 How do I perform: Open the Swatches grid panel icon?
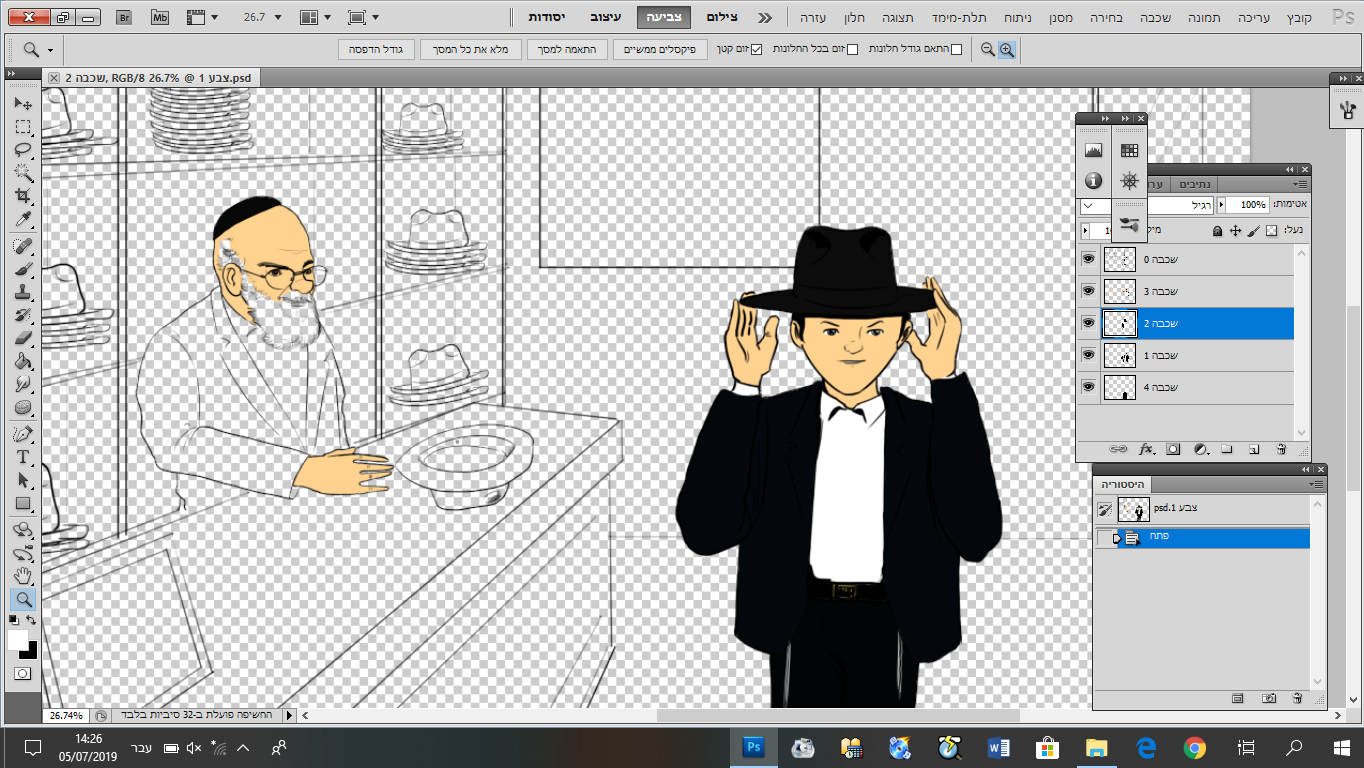(1130, 151)
